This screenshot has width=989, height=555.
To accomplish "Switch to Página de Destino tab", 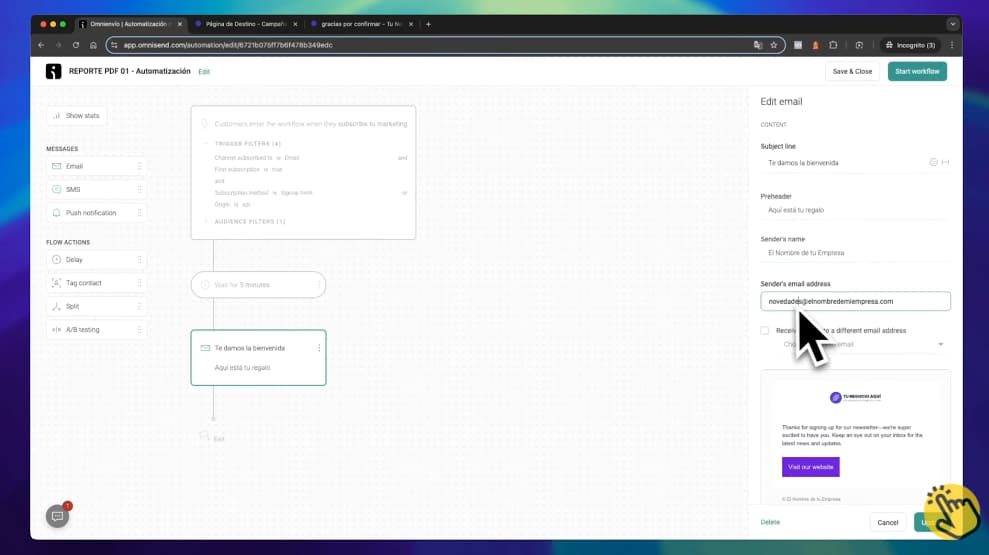I will pos(246,24).
